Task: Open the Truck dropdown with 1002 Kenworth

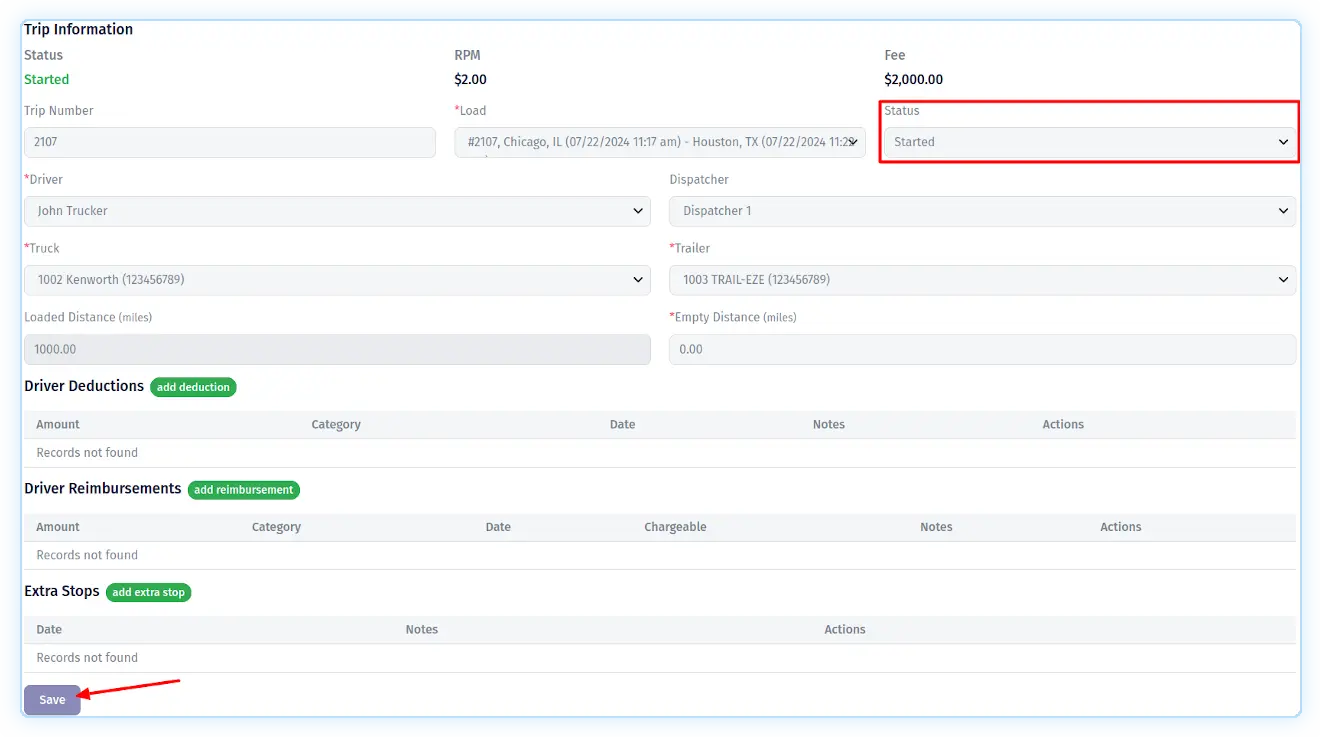Action: (x=336, y=280)
